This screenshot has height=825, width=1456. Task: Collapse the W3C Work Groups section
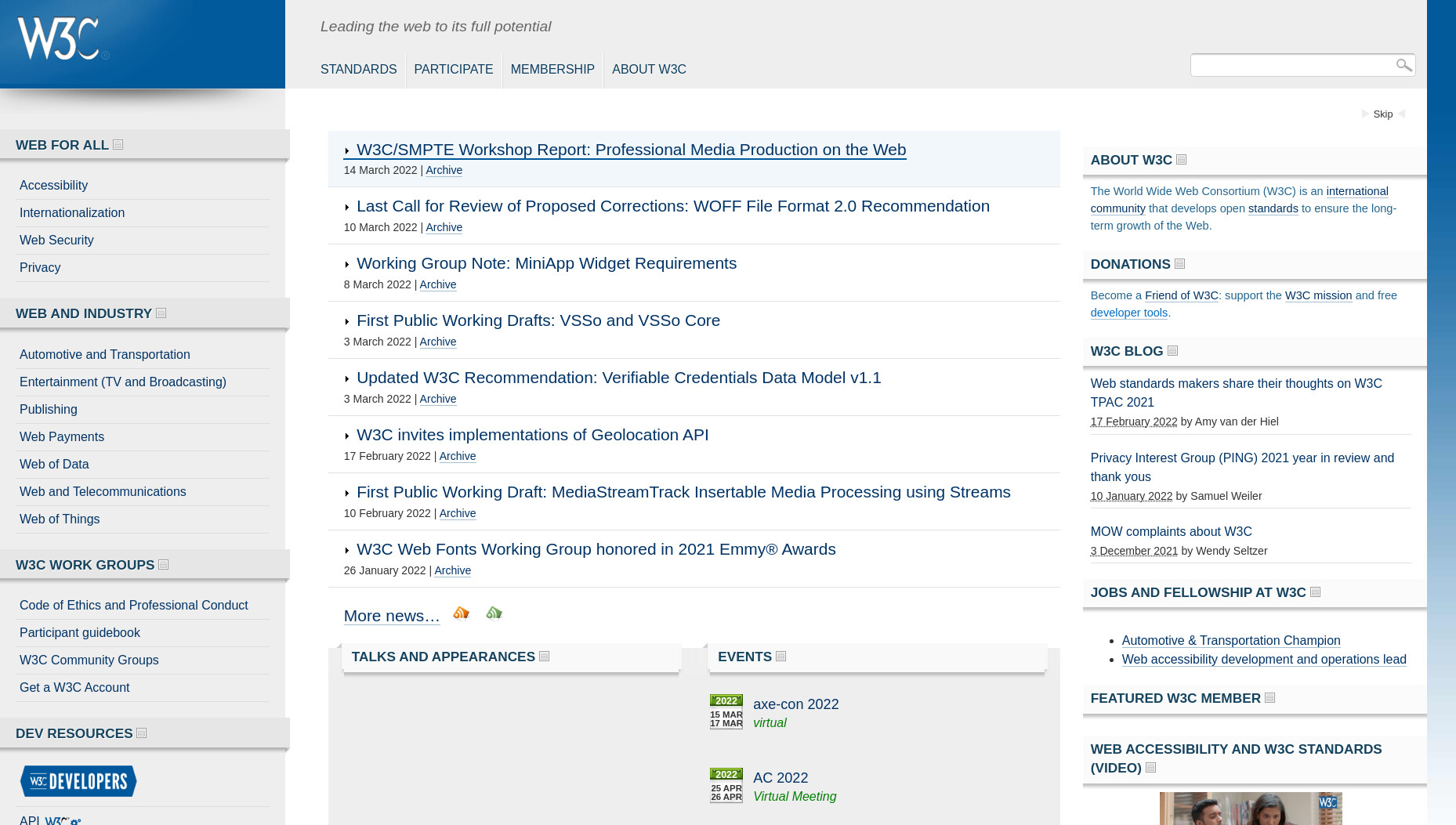coord(164,565)
